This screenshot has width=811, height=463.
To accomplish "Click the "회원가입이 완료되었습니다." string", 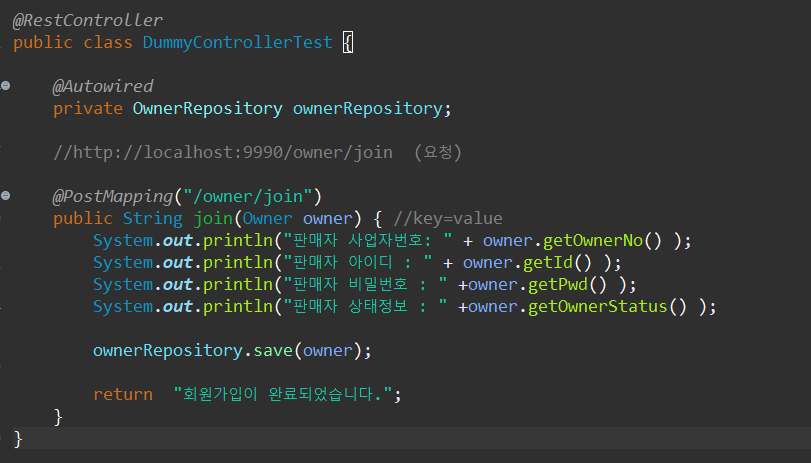I will (x=282, y=394).
